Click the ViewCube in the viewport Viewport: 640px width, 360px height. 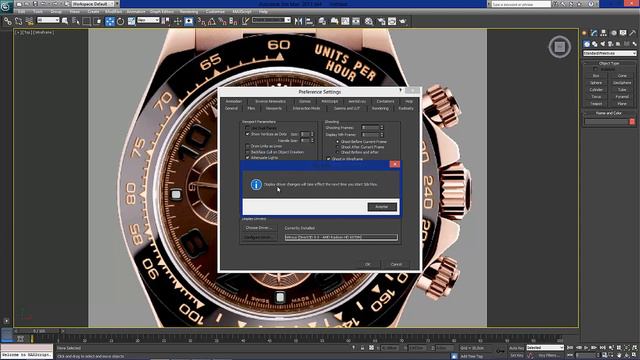coord(560,47)
